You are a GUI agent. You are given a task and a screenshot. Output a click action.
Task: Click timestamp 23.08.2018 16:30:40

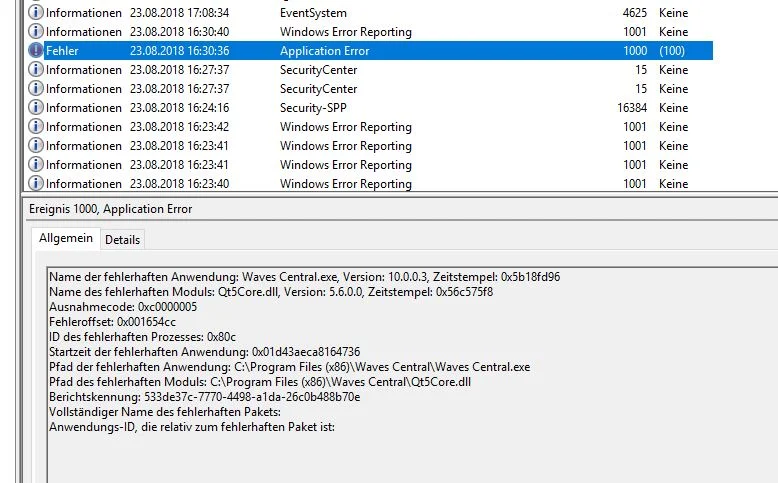[x=180, y=32]
